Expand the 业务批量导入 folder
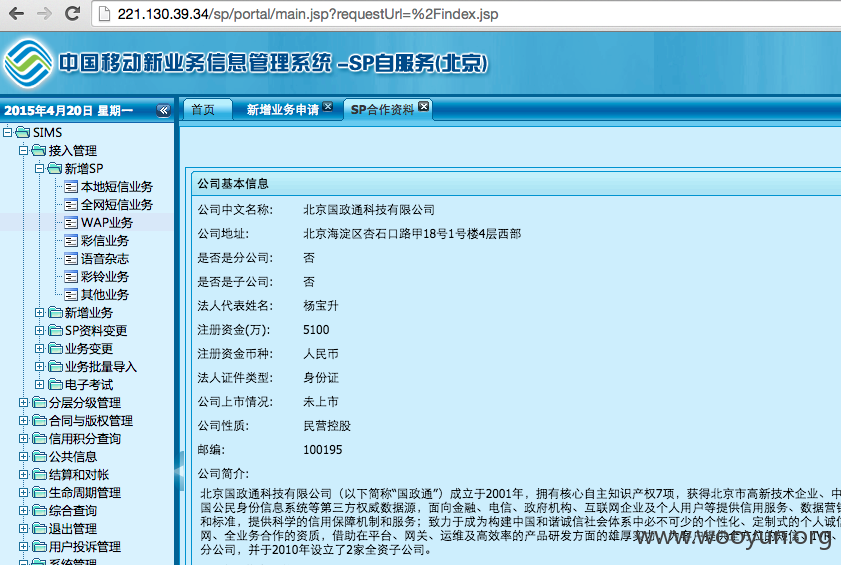This screenshot has height=565, width=841. (x=39, y=366)
